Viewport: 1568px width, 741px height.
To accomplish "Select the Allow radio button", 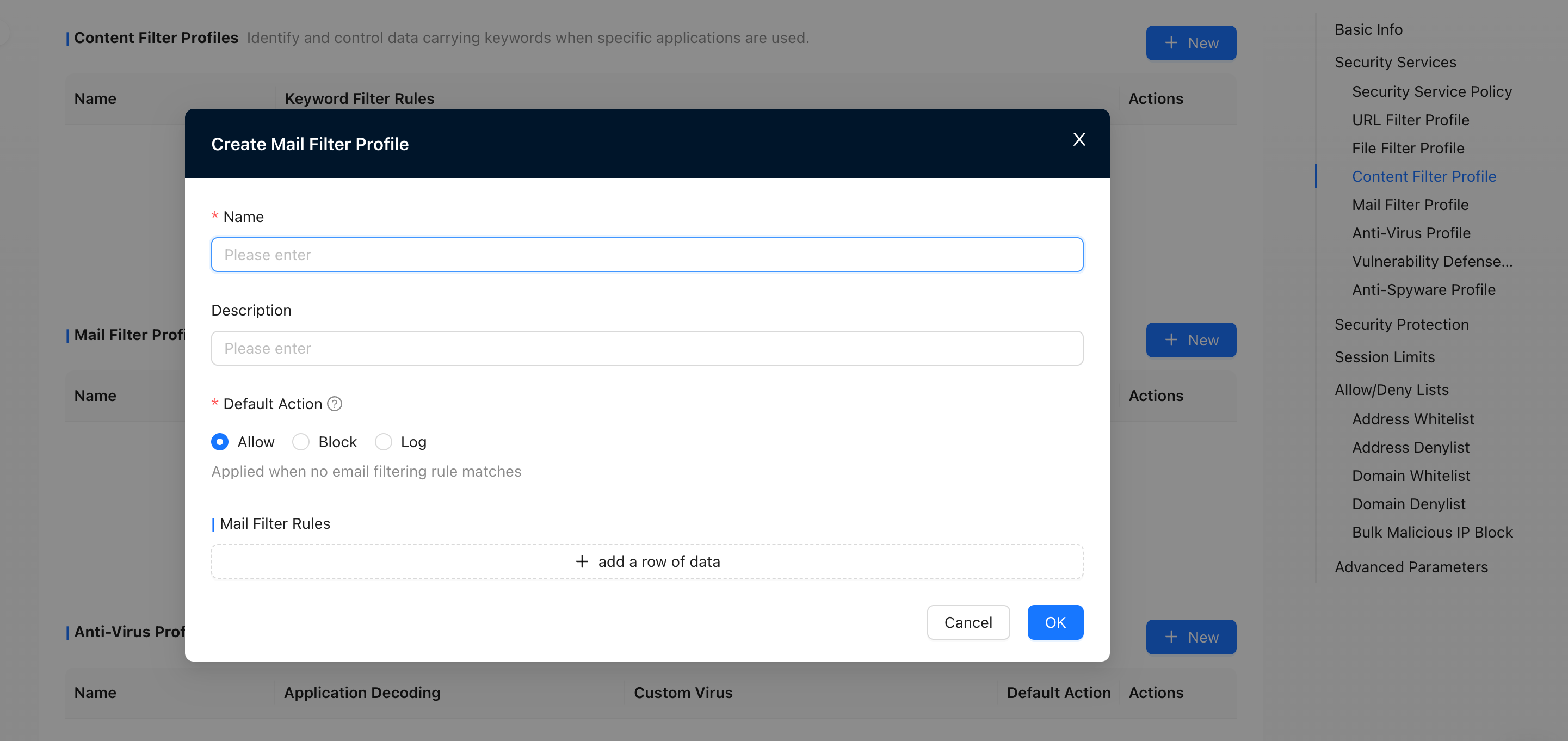I will [x=220, y=441].
